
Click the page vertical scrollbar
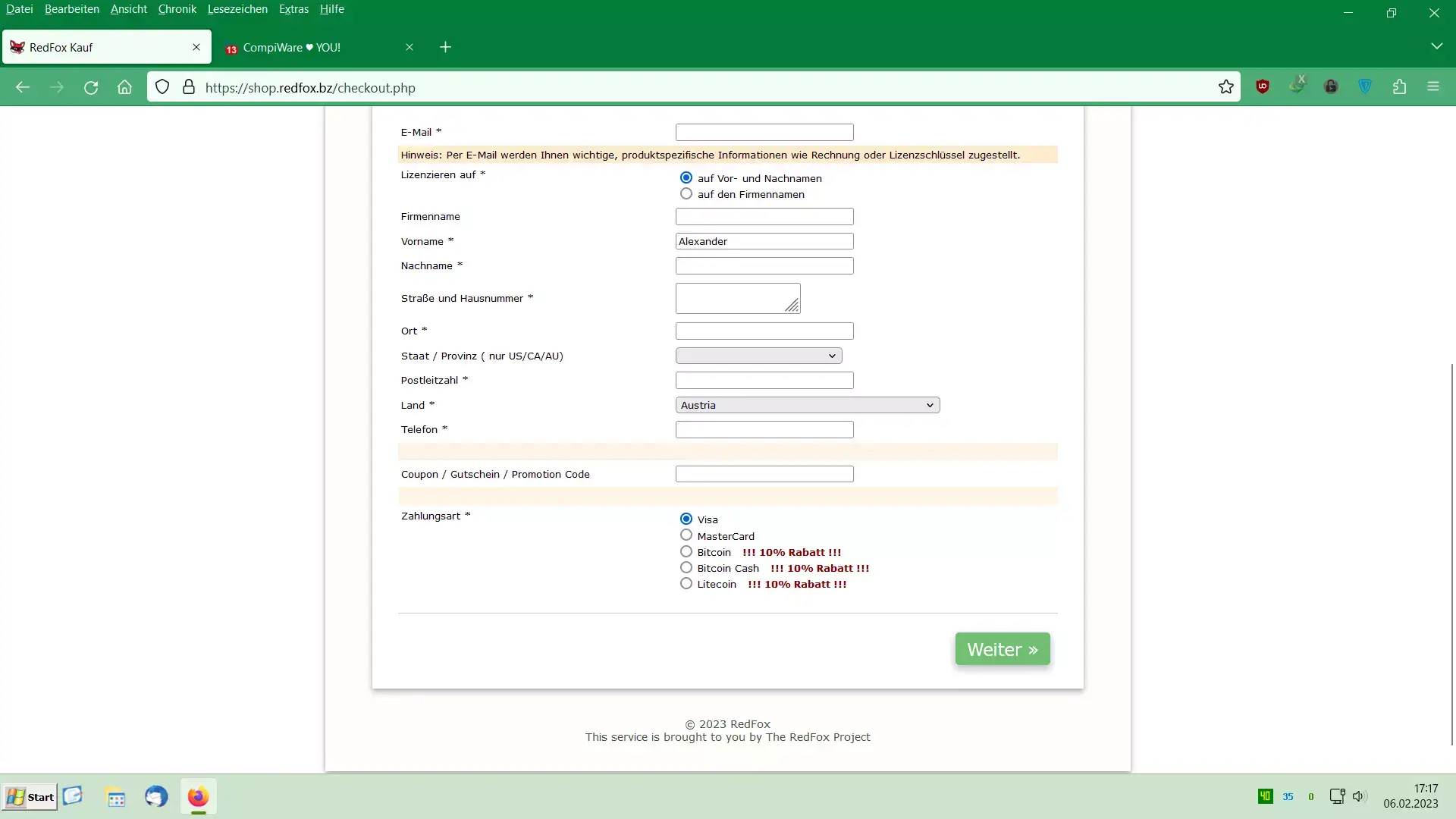[x=1452, y=554]
